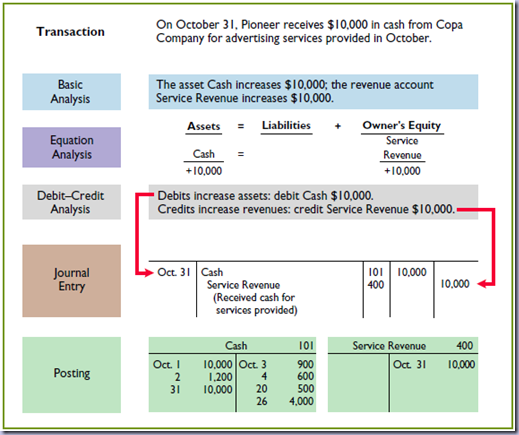
Task: Click the underlined "Liabilities" equation heading
Action: point(286,126)
